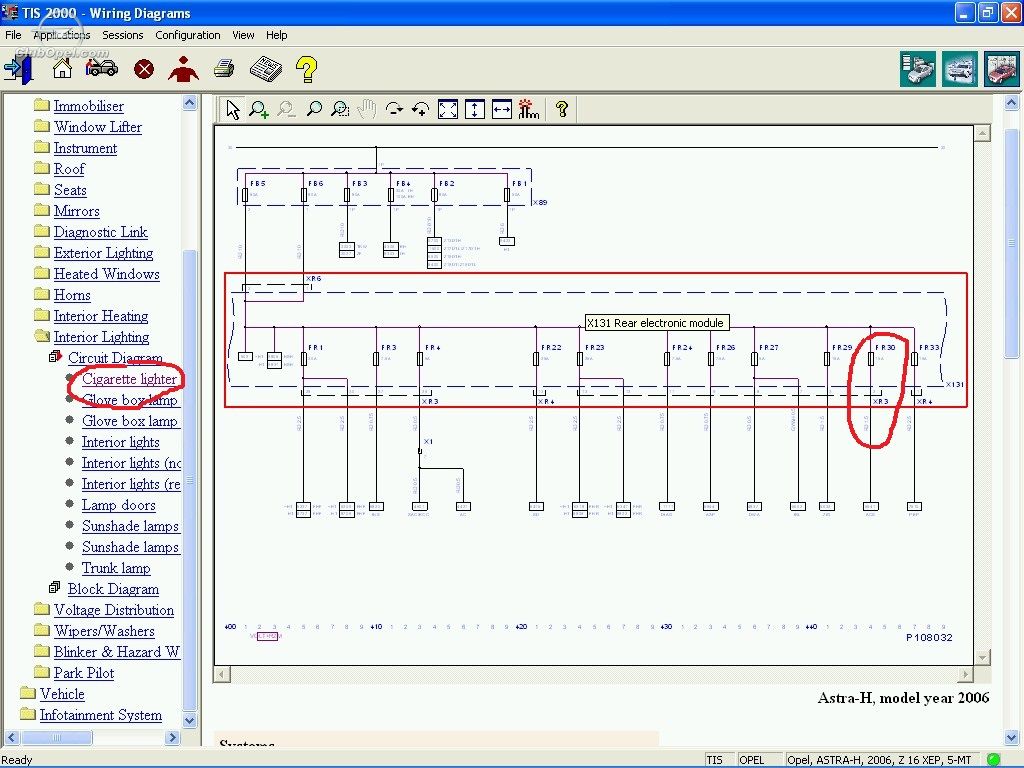Open the Help menu
This screenshot has width=1024, height=768.
[276, 35]
